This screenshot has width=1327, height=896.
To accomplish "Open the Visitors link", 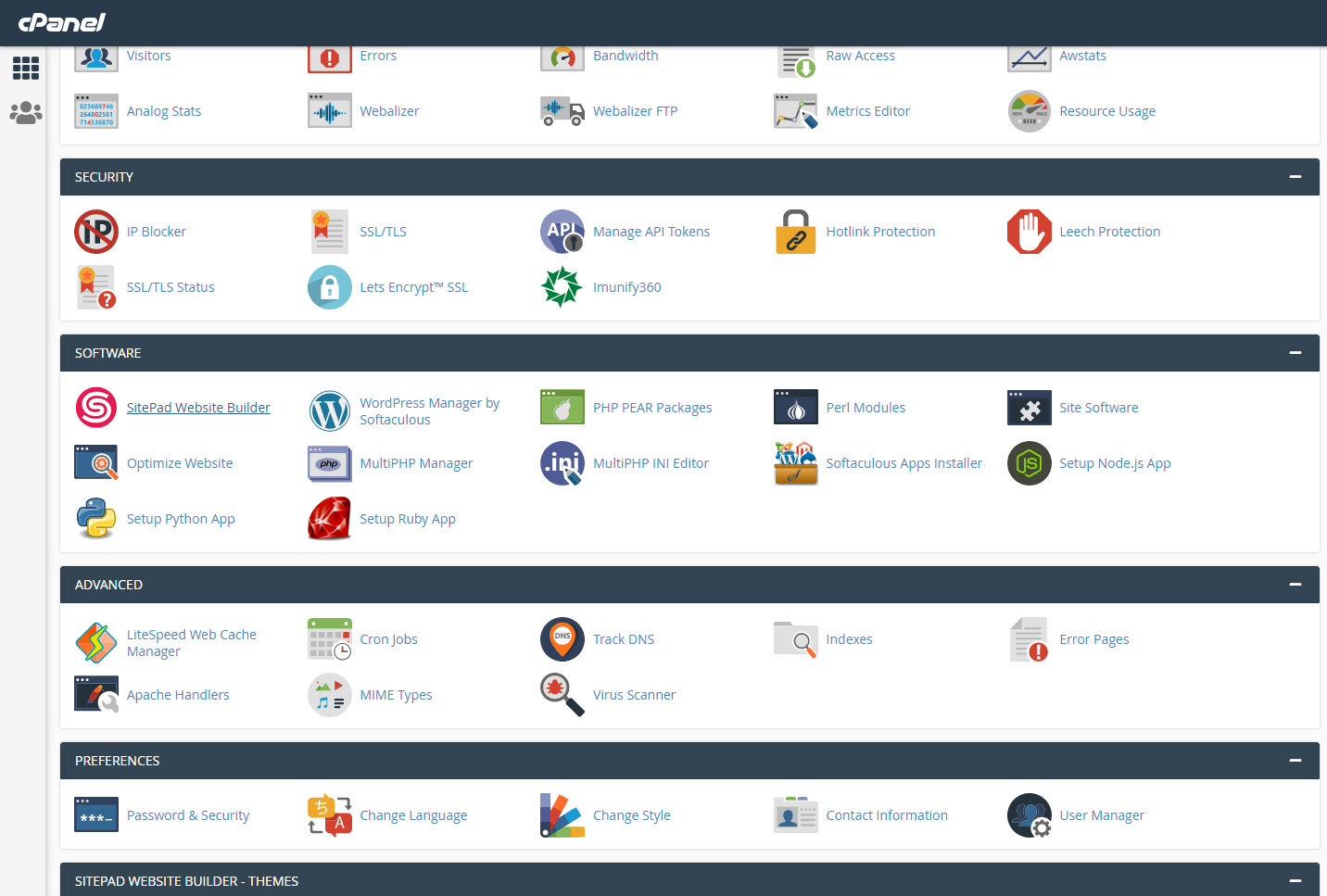I will (149, 56).
